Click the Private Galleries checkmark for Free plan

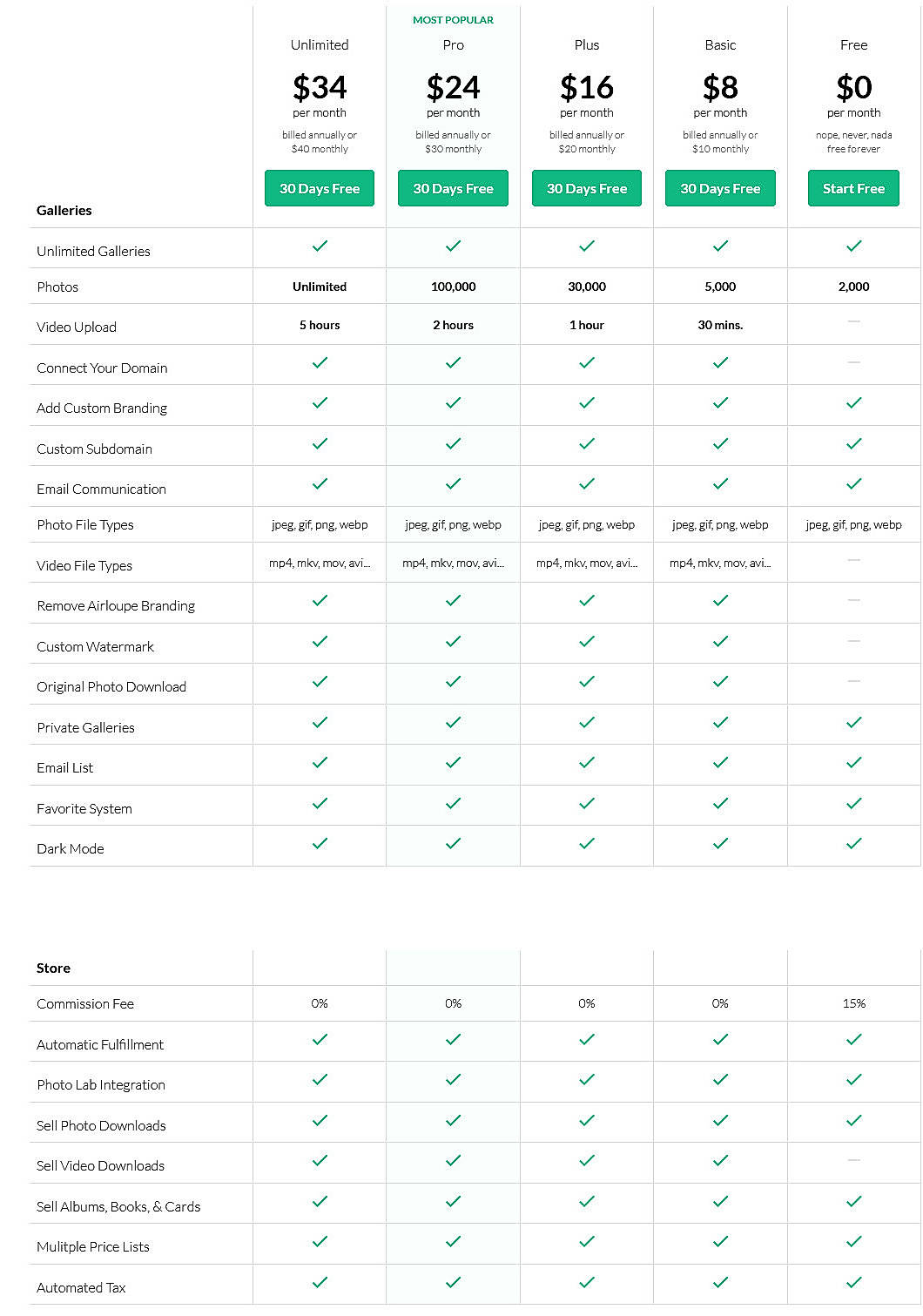click(853, 722)
